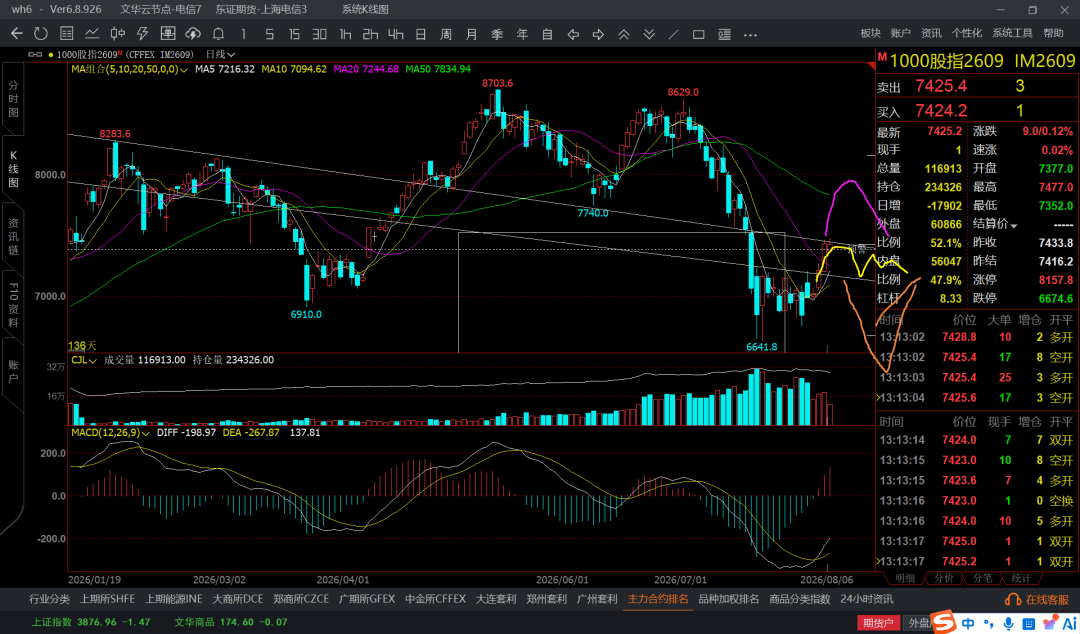Expand the 日线 period dropdown
Viewport: 1080px width, 634px height.
click(x=220, y=54)
